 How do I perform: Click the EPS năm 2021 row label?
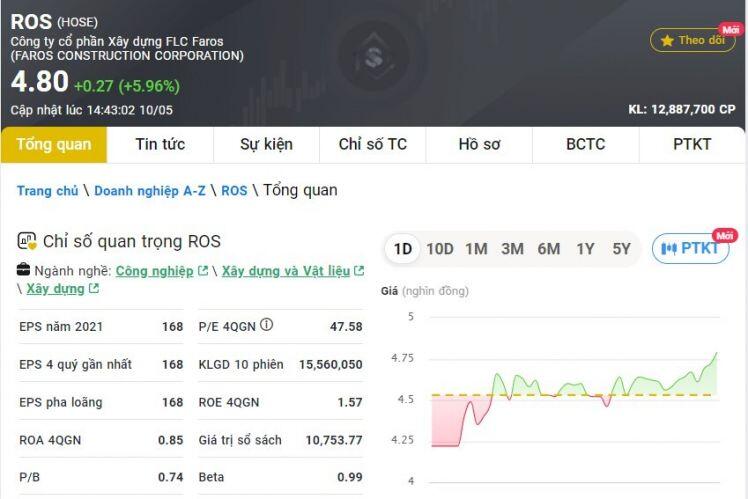click(61, 327)
